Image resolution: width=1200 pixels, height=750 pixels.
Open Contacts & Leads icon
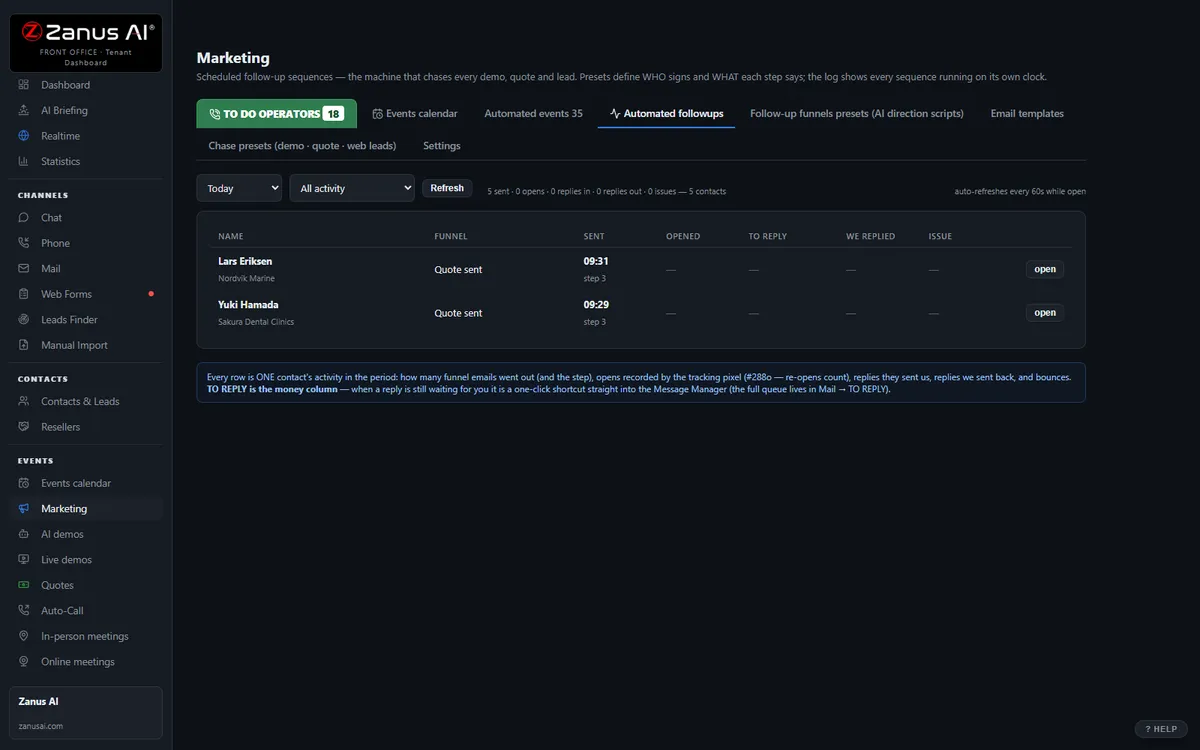24,401
